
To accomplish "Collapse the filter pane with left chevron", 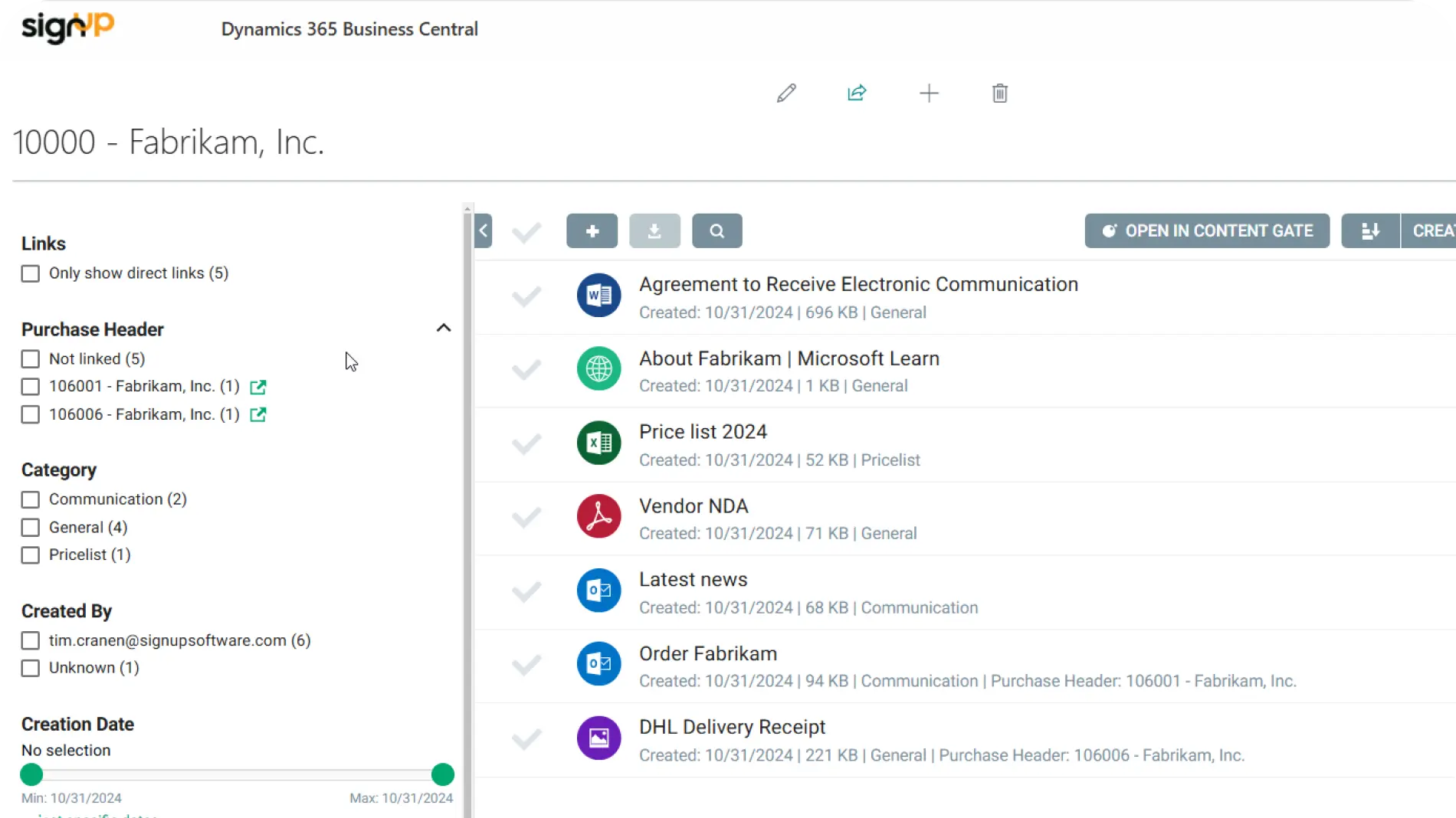I will (483, 231).
